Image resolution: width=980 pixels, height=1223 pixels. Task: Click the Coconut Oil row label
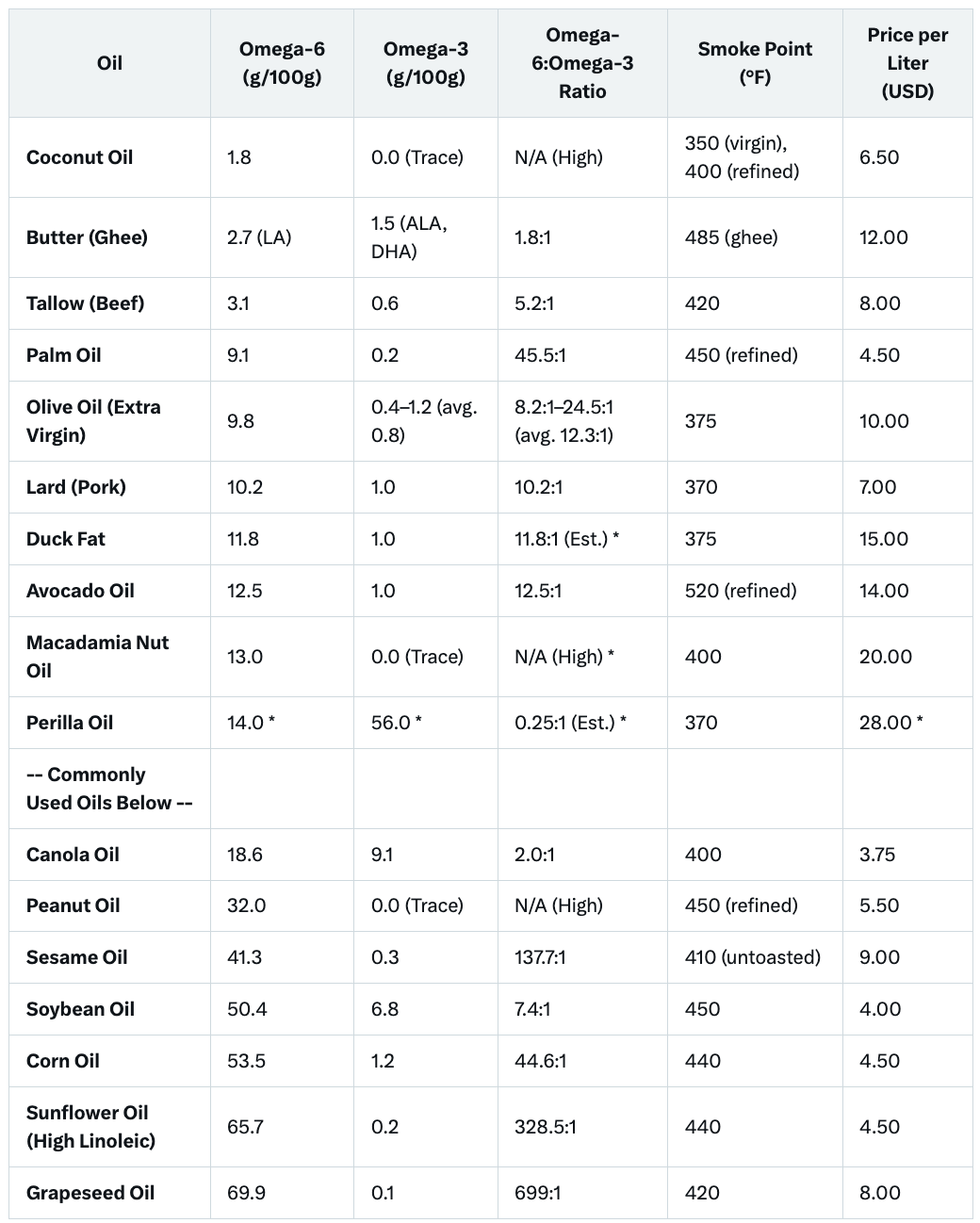click(x=80, y=157)
